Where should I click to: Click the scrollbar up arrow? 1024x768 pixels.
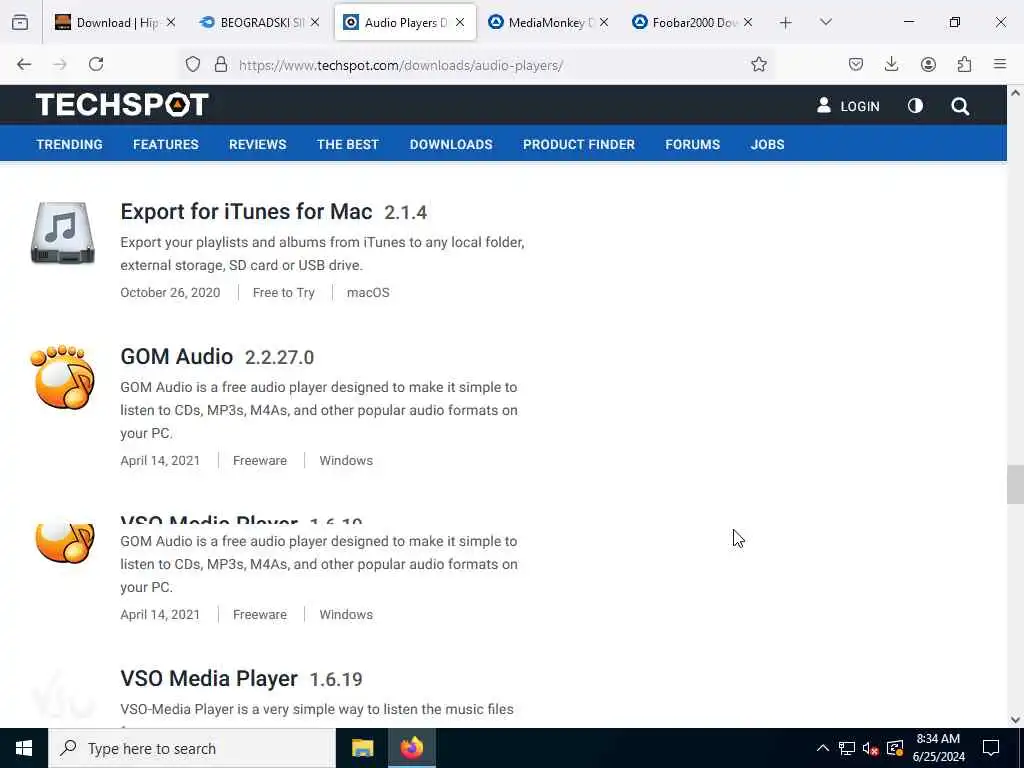tap(1015, 93)
